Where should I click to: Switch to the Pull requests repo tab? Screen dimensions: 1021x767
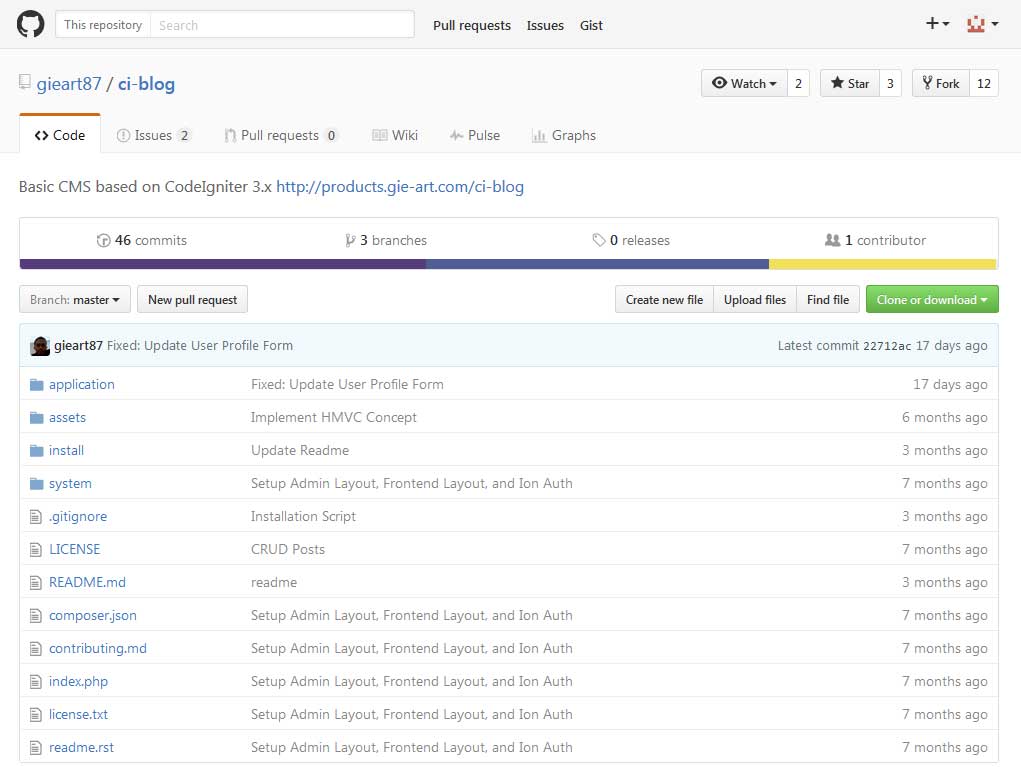point(281,135)
